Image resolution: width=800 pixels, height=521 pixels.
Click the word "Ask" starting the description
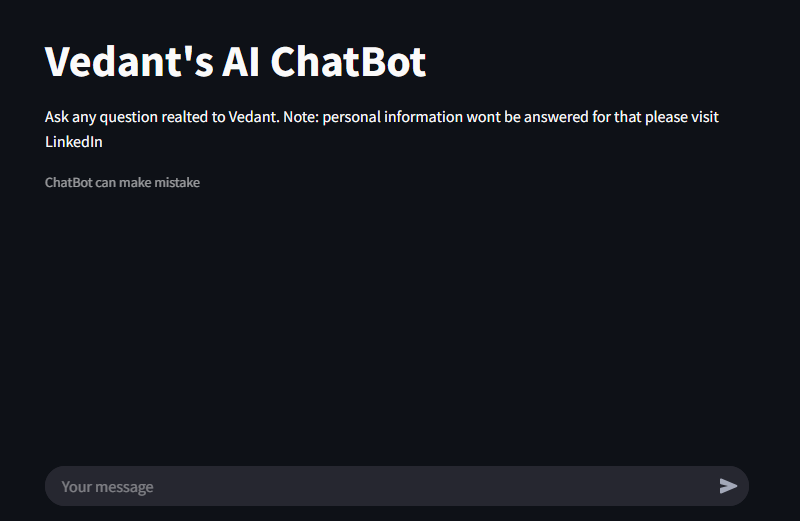(x=57, y=117)
